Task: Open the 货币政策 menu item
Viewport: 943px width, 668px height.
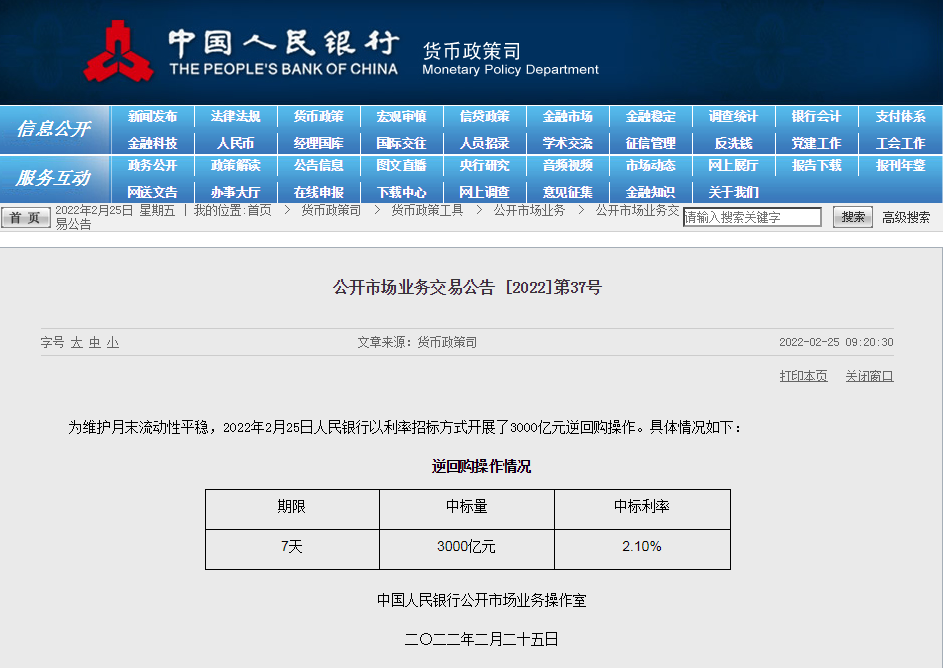Action: click(318, 117)
